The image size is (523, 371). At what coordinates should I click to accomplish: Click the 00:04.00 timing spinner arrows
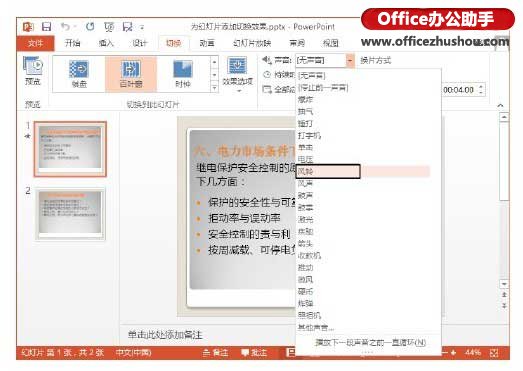(x=481, y=89)
